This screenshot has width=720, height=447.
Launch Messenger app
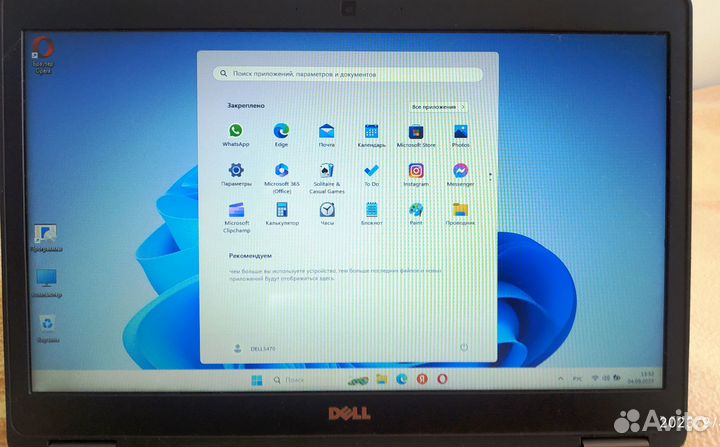coord(461,175)
